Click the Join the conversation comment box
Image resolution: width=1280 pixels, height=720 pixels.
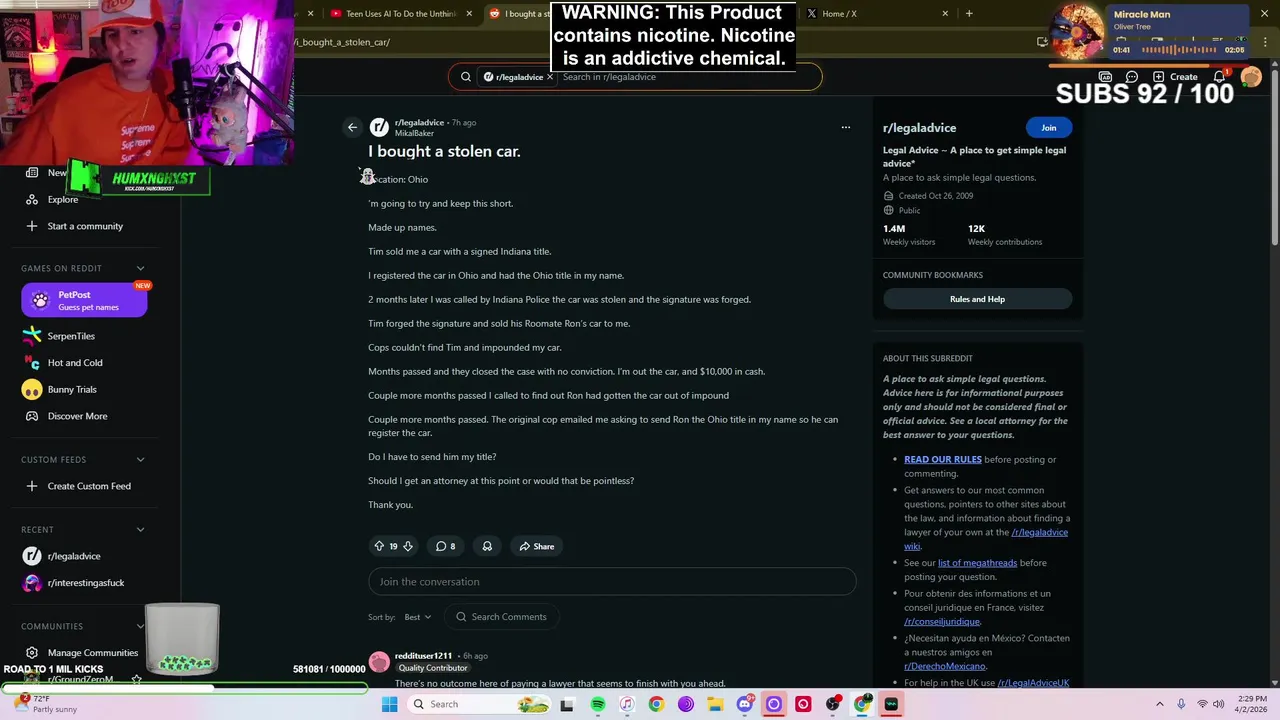coord(612,582)
